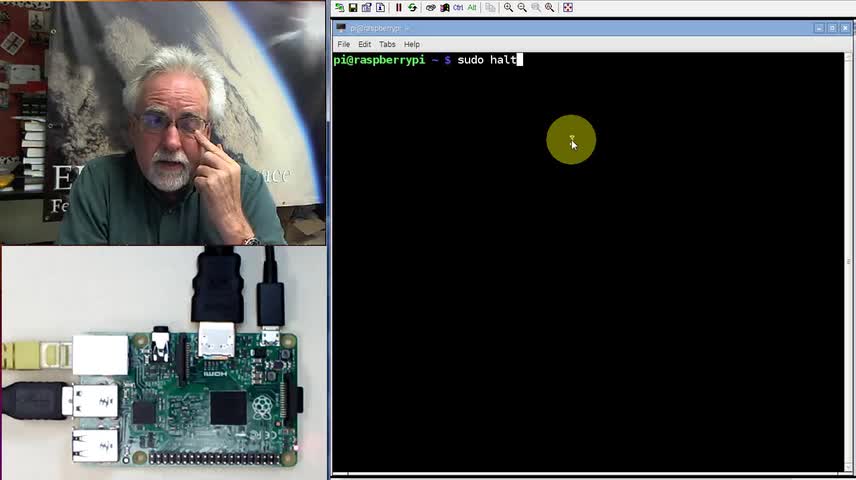Open the File menu in terminal
The height and width of the screenshot is (480, 856).
(343, 44)
